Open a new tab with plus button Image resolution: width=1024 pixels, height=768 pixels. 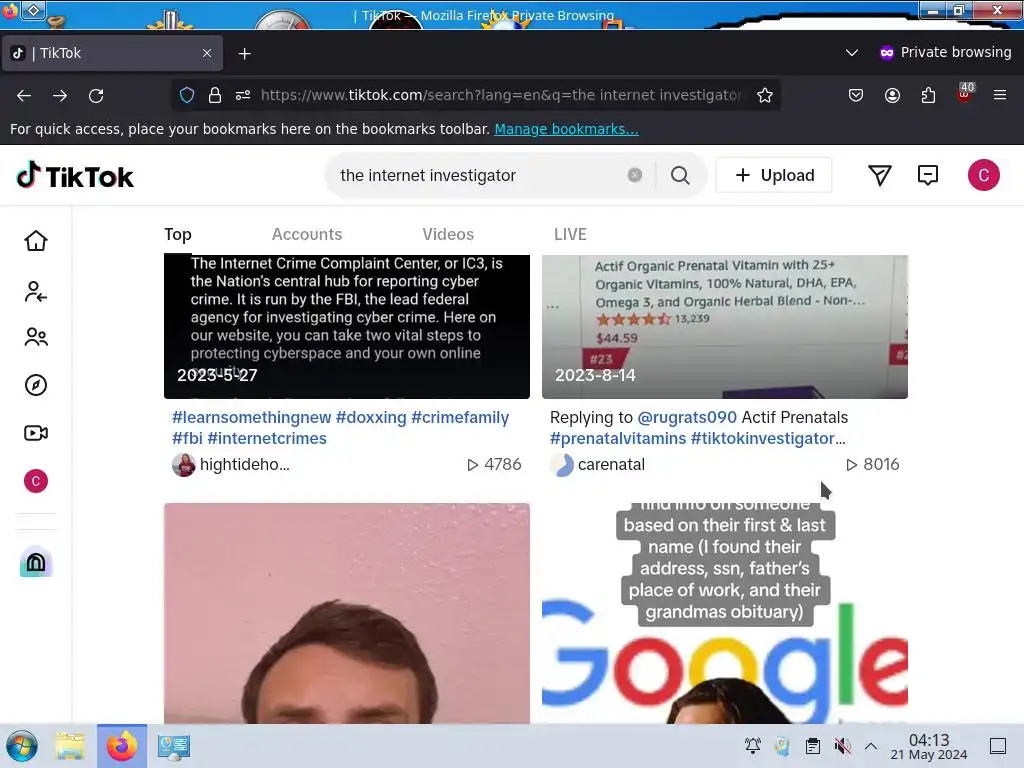(245, 54)
